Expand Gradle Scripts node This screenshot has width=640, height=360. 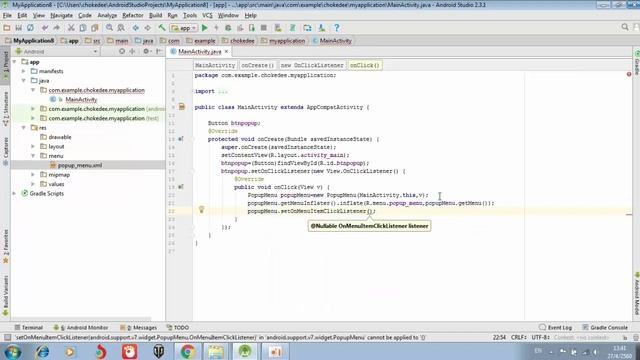15,193
